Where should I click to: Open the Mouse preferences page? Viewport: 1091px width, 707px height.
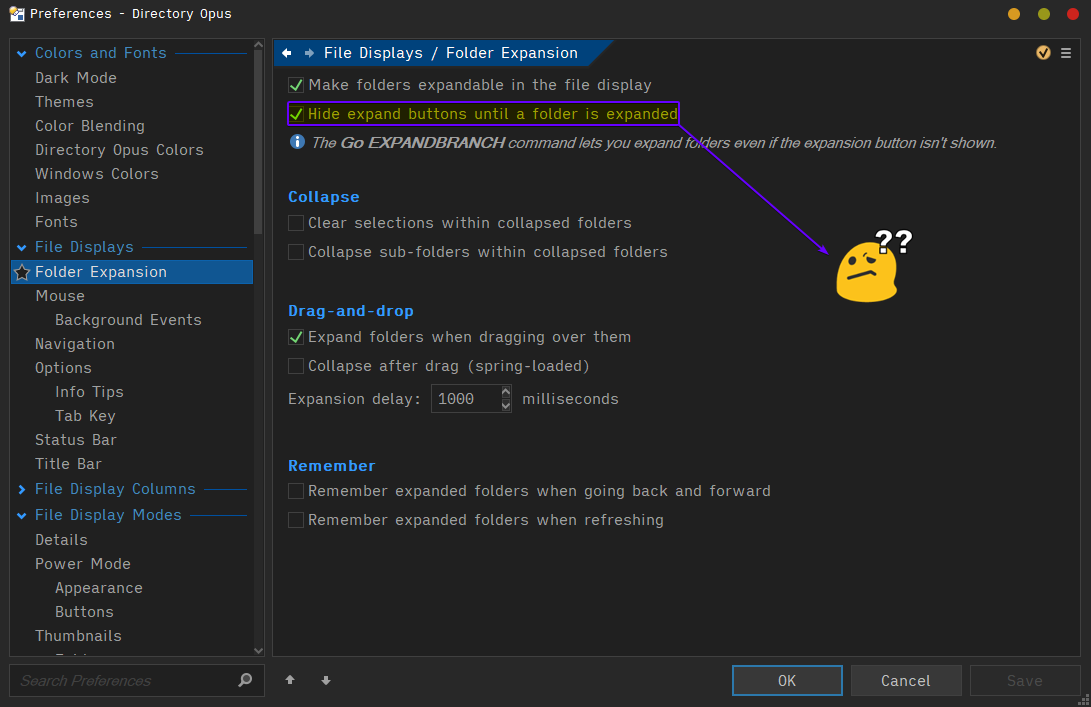tap(60, 296)
